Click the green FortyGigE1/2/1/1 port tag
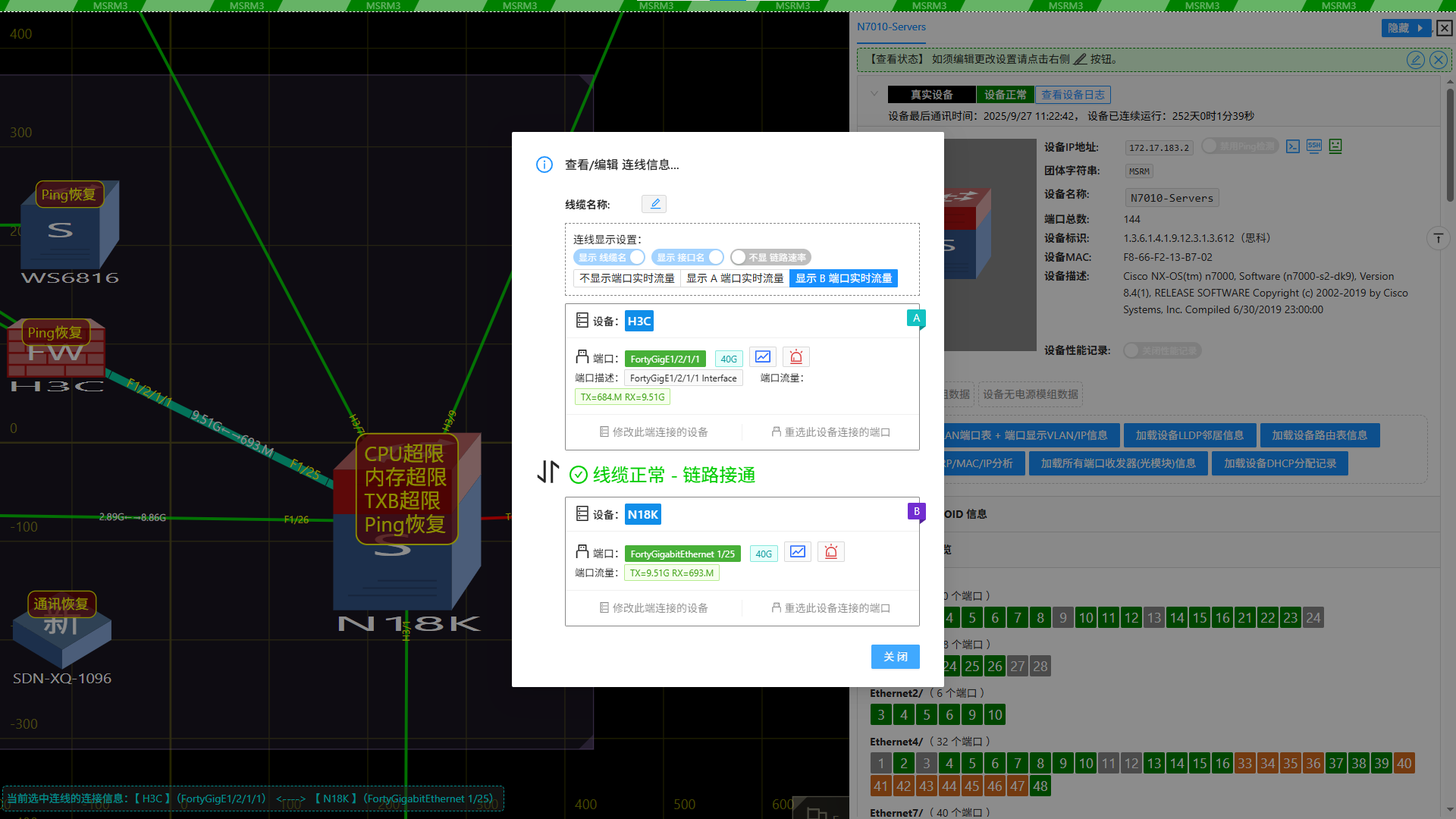Screen dimensions: 1456x819 [664, 359]
